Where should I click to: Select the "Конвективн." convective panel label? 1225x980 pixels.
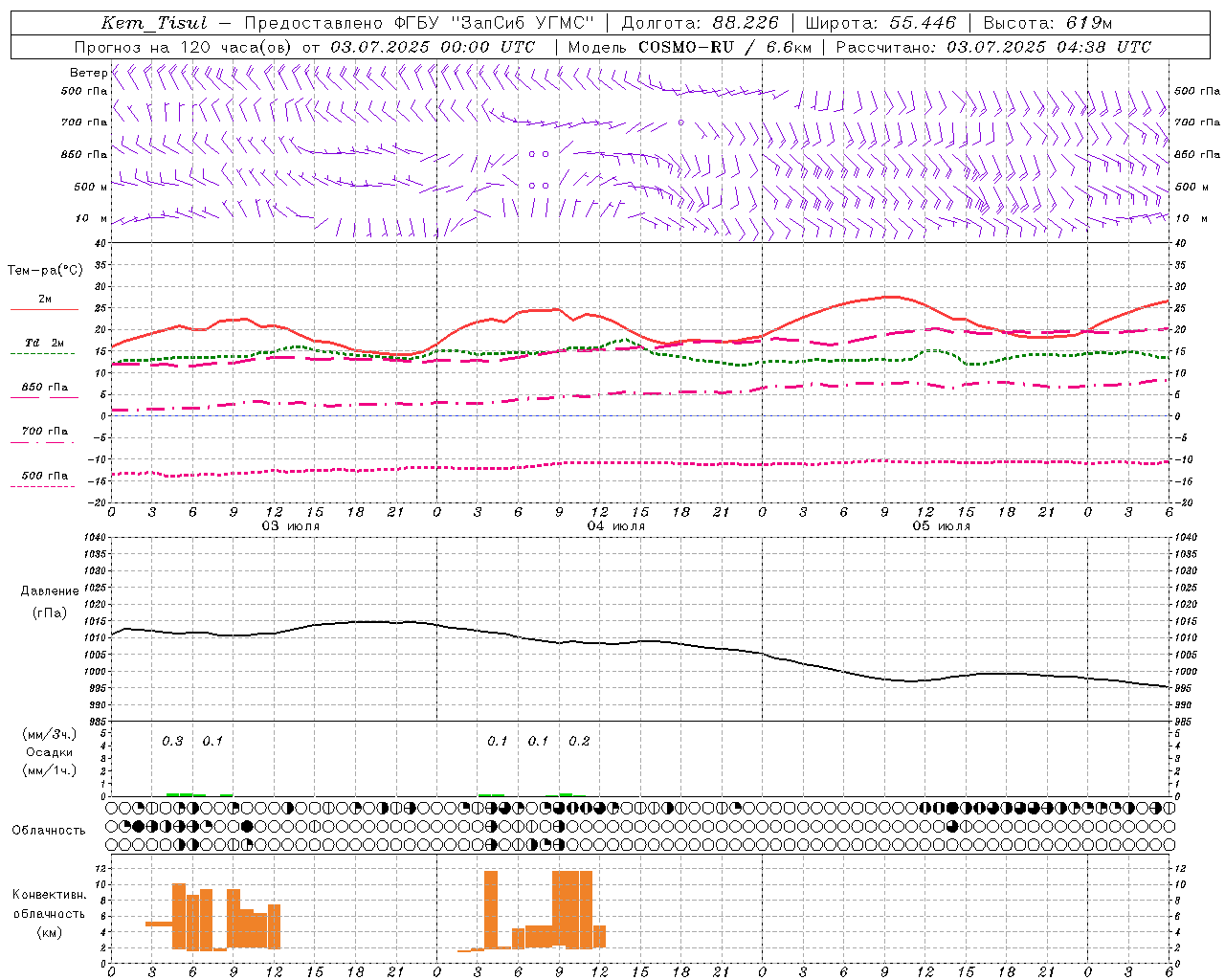50,895
